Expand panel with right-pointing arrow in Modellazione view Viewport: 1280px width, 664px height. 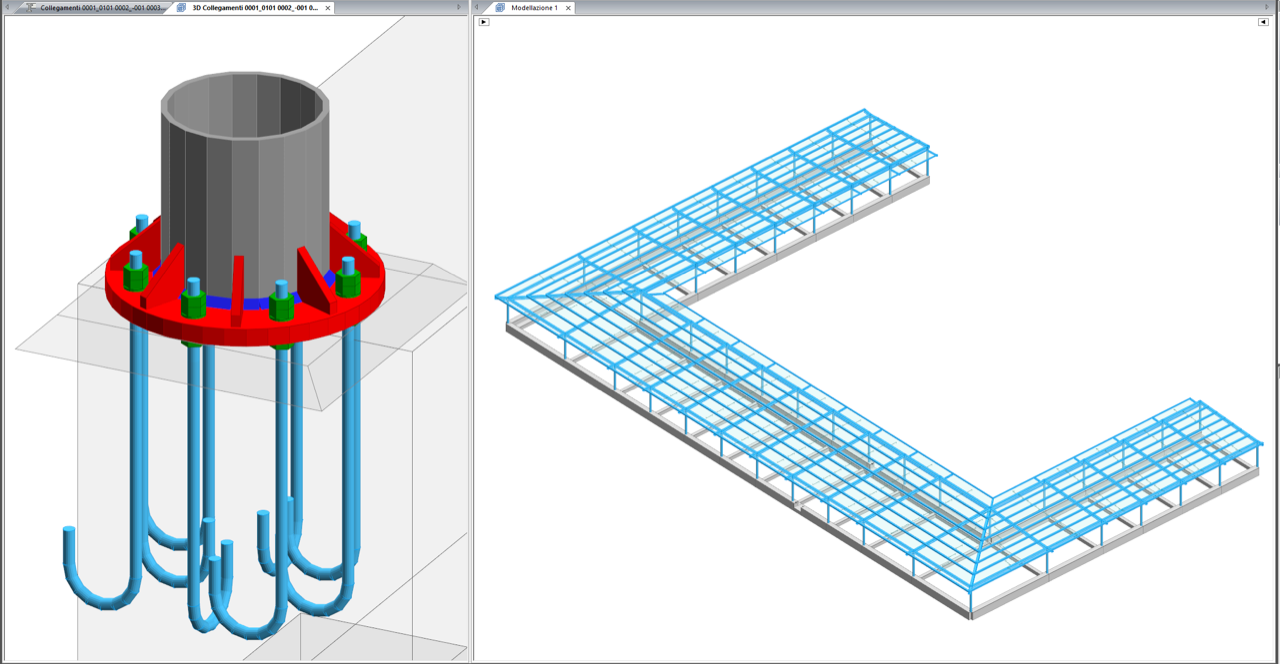click(484, 22)
